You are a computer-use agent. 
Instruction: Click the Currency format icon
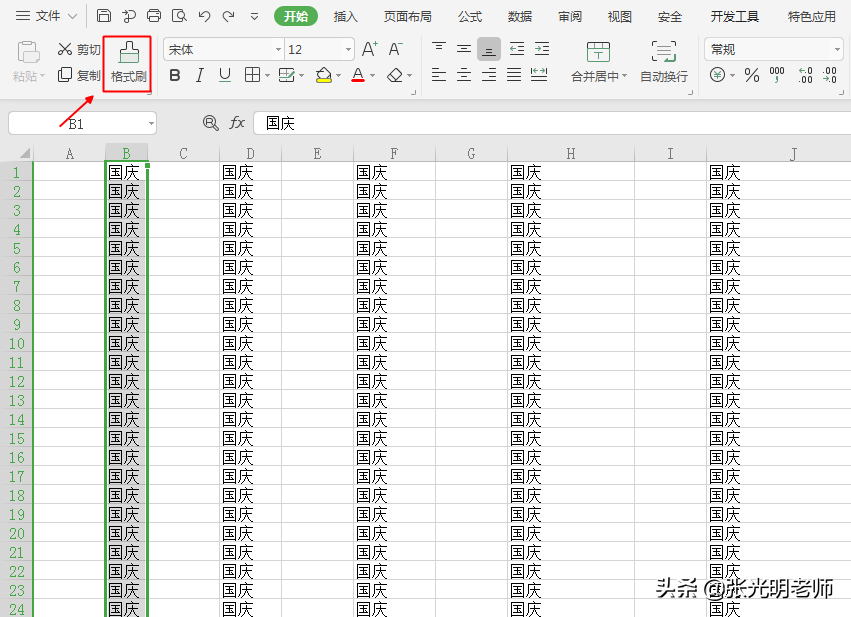coord(717,75)
